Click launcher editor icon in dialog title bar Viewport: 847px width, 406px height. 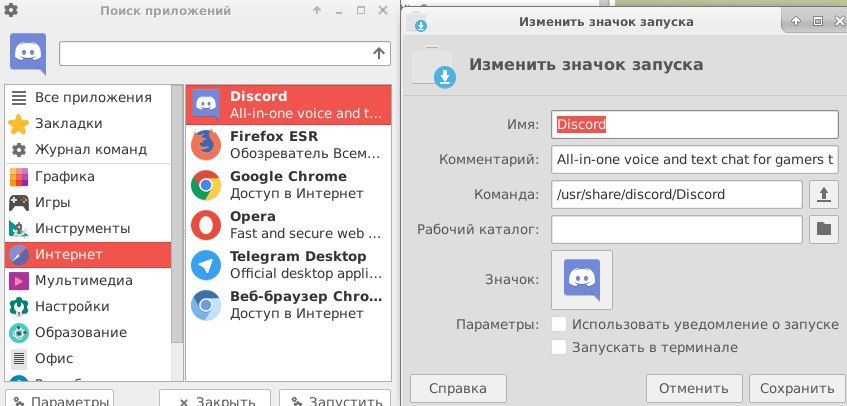tap(416, 22)
